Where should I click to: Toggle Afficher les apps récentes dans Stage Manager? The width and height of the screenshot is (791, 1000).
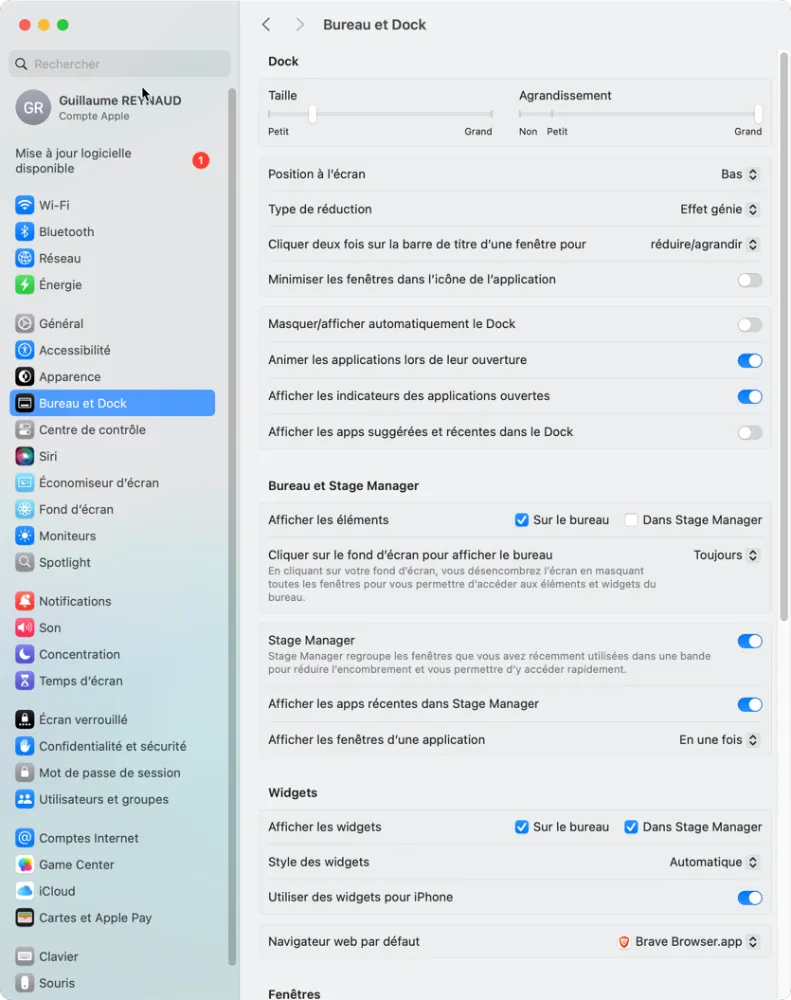pos(750,705)
